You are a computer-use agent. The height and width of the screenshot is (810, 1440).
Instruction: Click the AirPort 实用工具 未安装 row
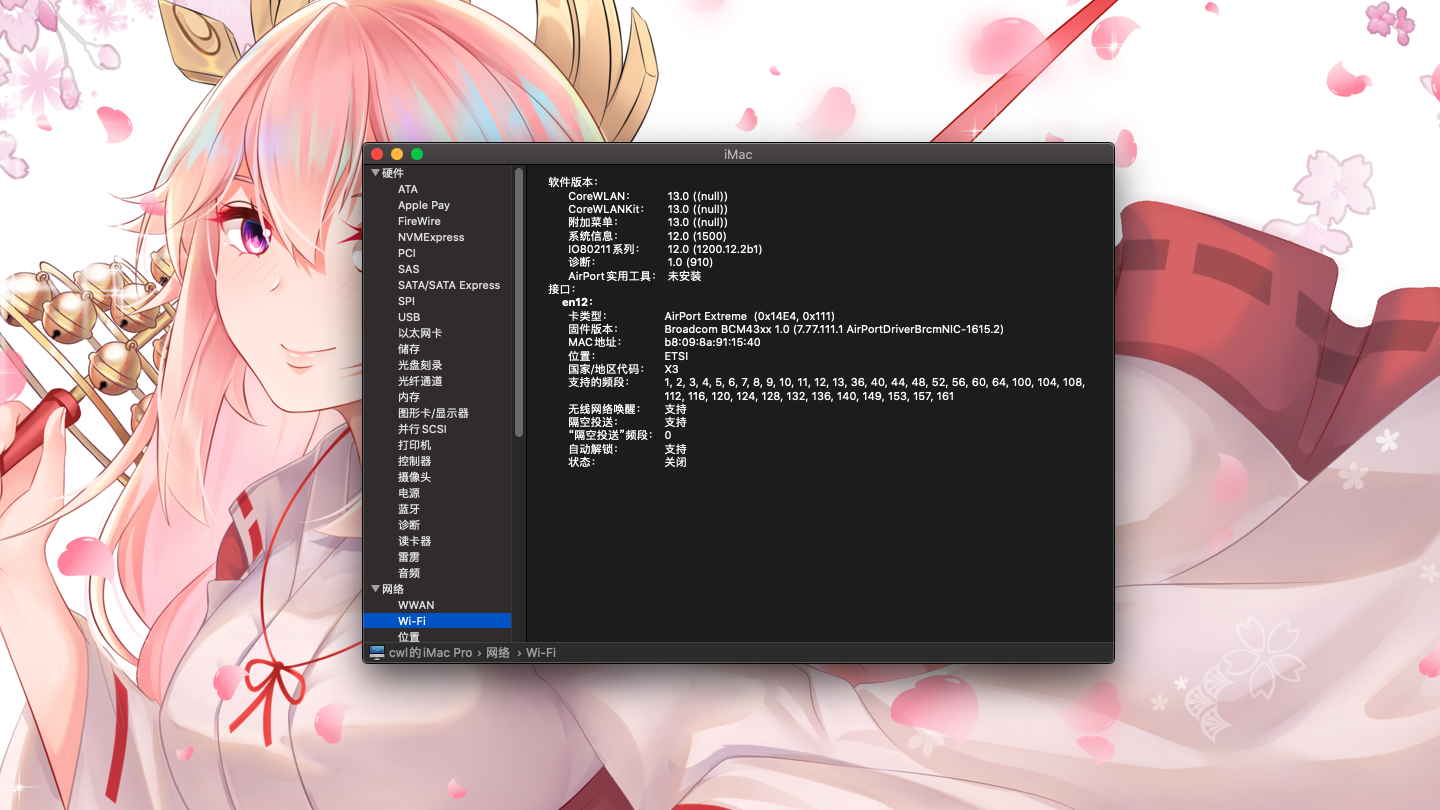tap(635, 276)
